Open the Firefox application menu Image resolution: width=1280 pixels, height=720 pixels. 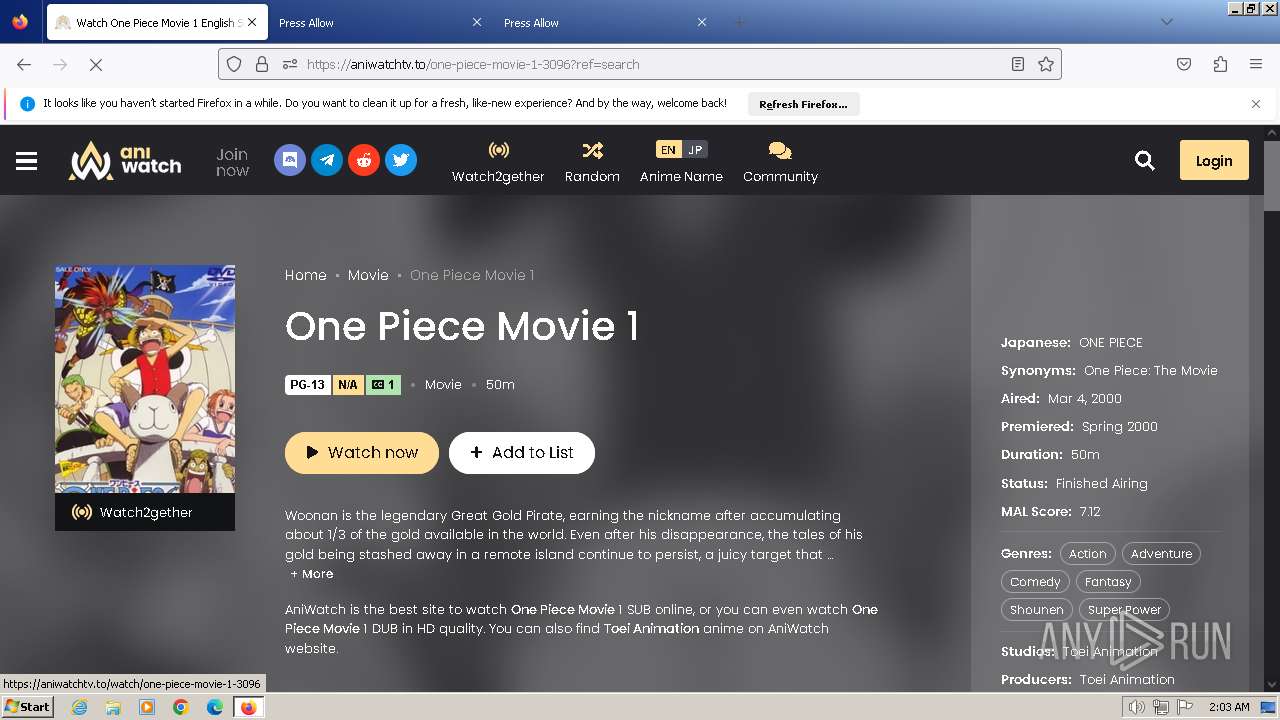click(1256, 64)
